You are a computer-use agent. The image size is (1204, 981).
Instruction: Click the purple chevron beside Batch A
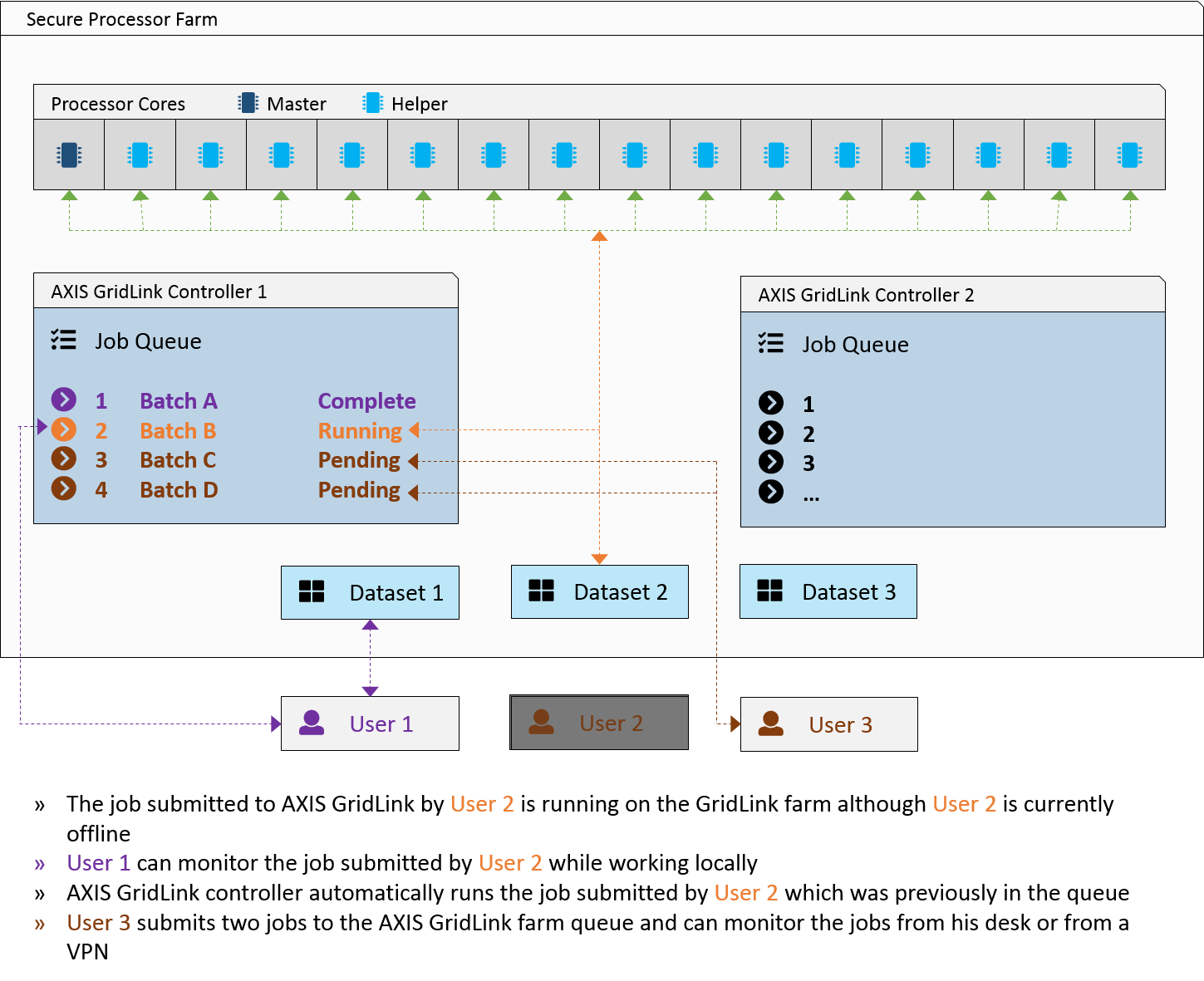(64, 400)
